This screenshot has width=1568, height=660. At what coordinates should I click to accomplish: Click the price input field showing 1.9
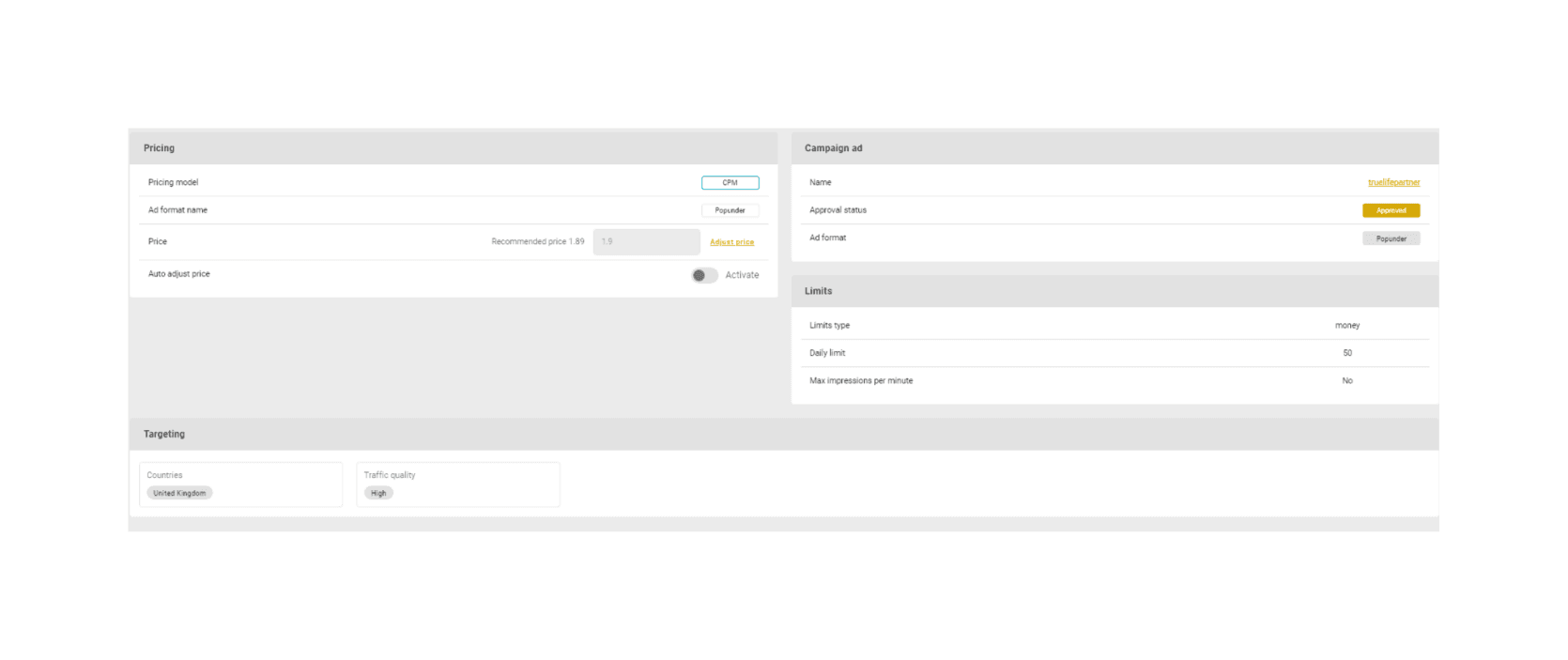click(x=646, y=242)
